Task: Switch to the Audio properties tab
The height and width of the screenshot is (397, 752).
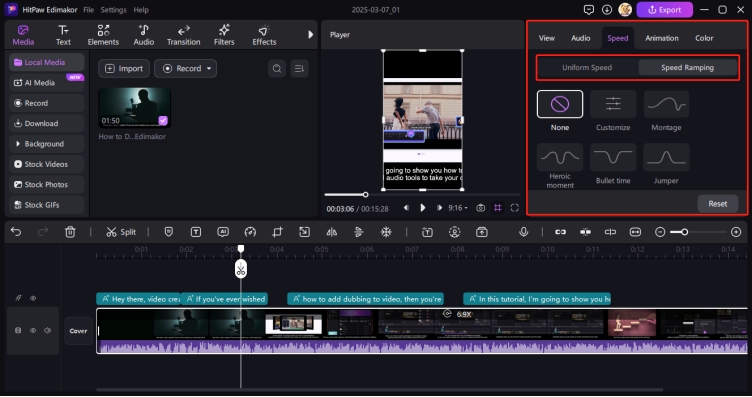Action: click(x=580, y=38)
